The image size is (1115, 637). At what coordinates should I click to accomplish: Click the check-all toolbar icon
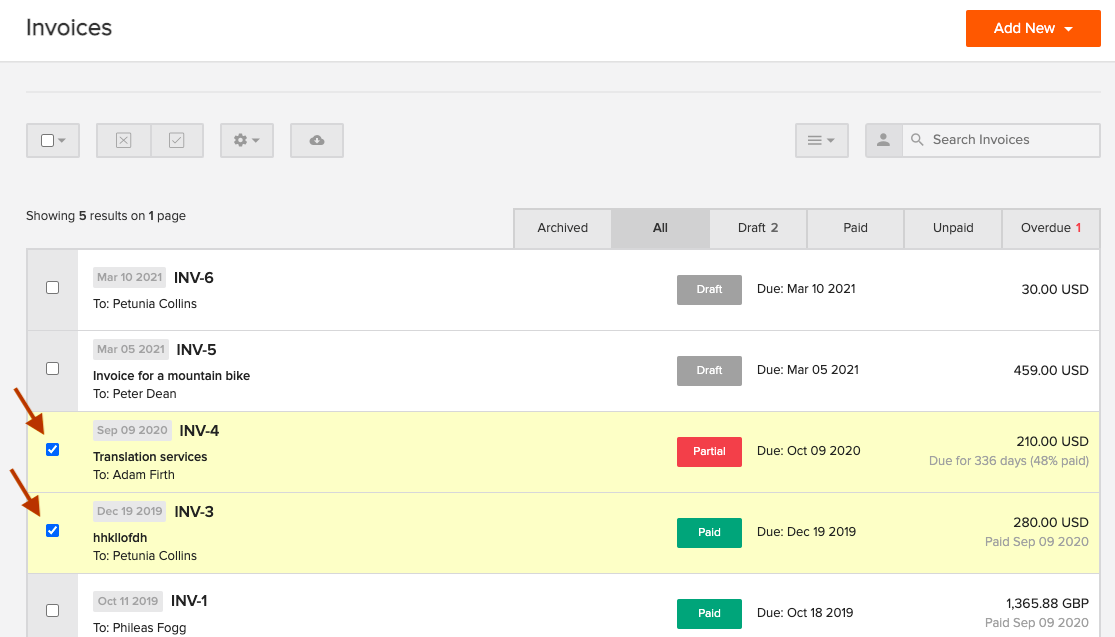point(177,140)
